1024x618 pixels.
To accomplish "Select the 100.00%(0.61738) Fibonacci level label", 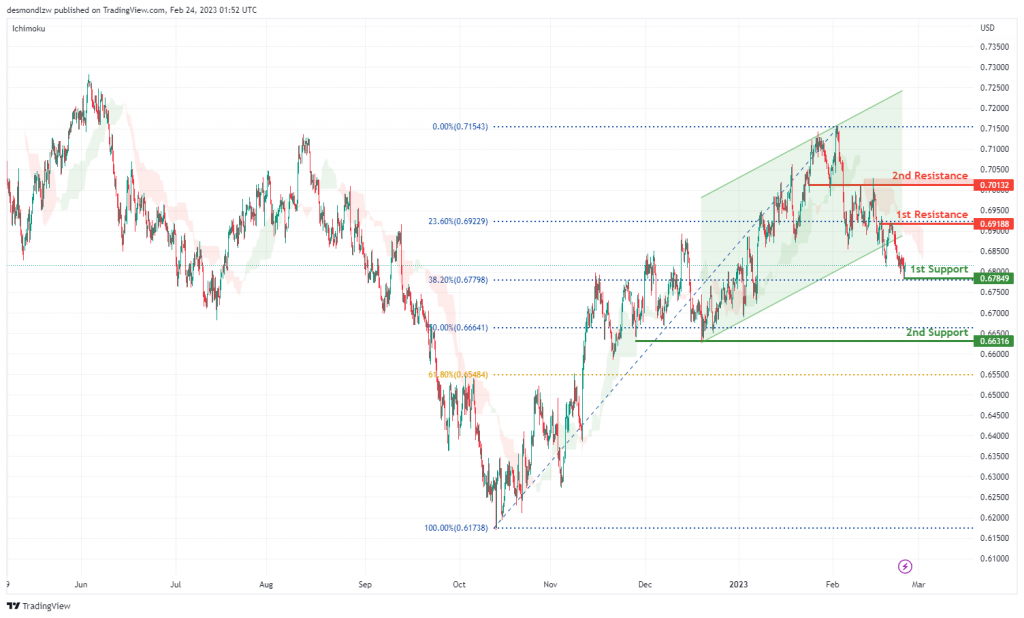I will point(456,528).
